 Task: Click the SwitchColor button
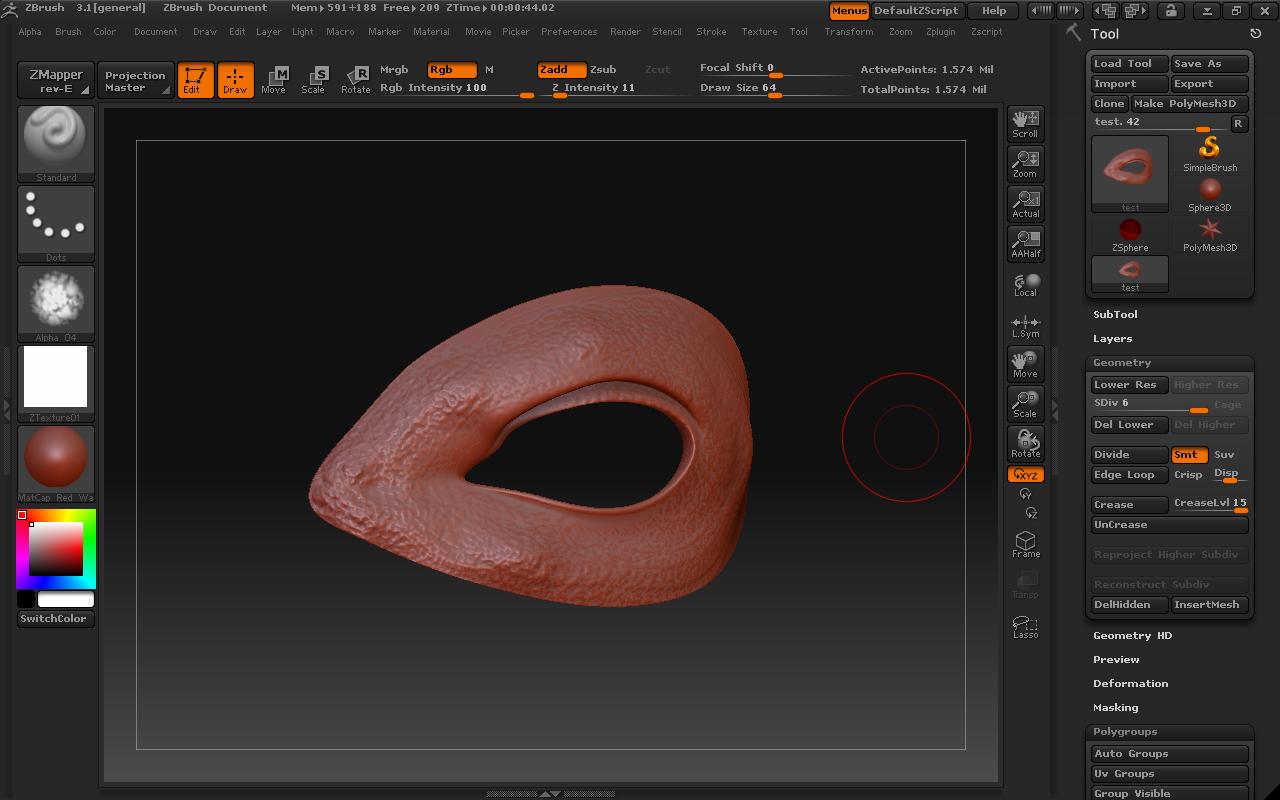pyautogui.click(x=56, y=619)
